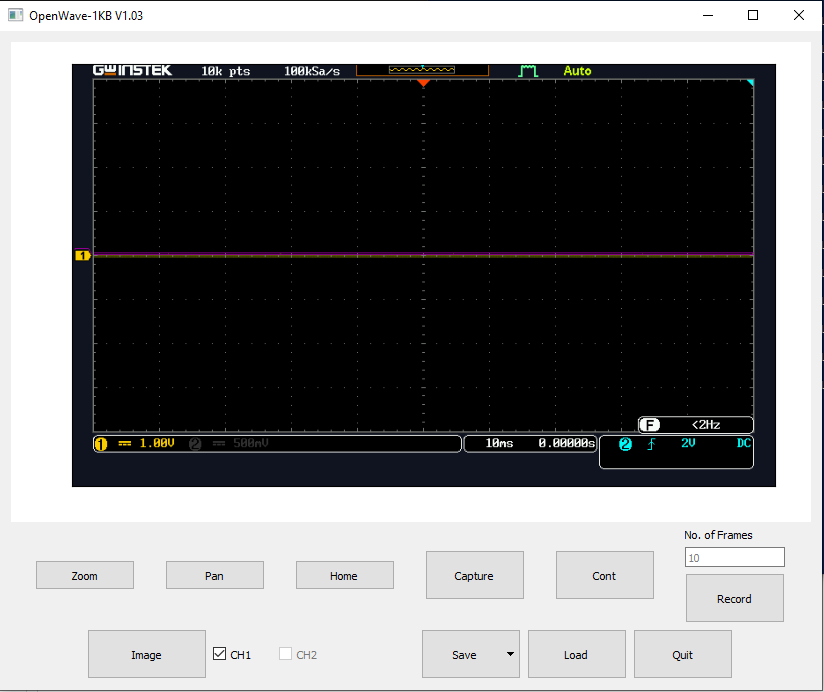Image resolution: width=824 pixels, height=692 pixels.
Task: Click the green waveform acquisition icon
Action: 528,71
